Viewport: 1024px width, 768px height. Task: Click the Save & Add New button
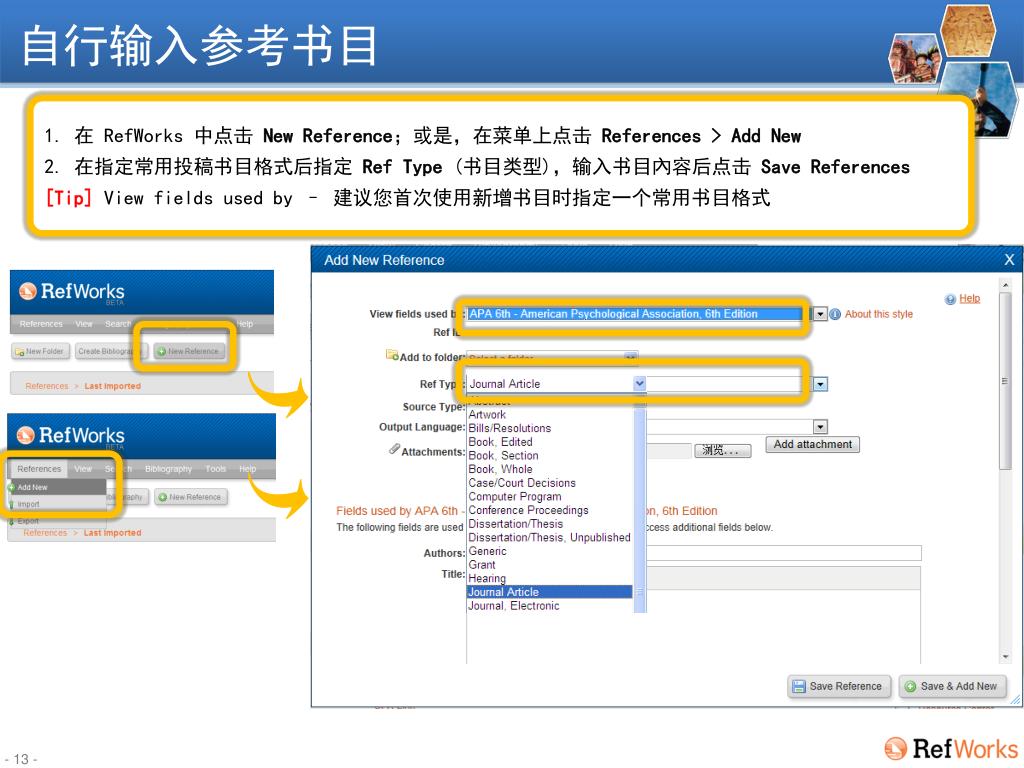coord(953,686)
